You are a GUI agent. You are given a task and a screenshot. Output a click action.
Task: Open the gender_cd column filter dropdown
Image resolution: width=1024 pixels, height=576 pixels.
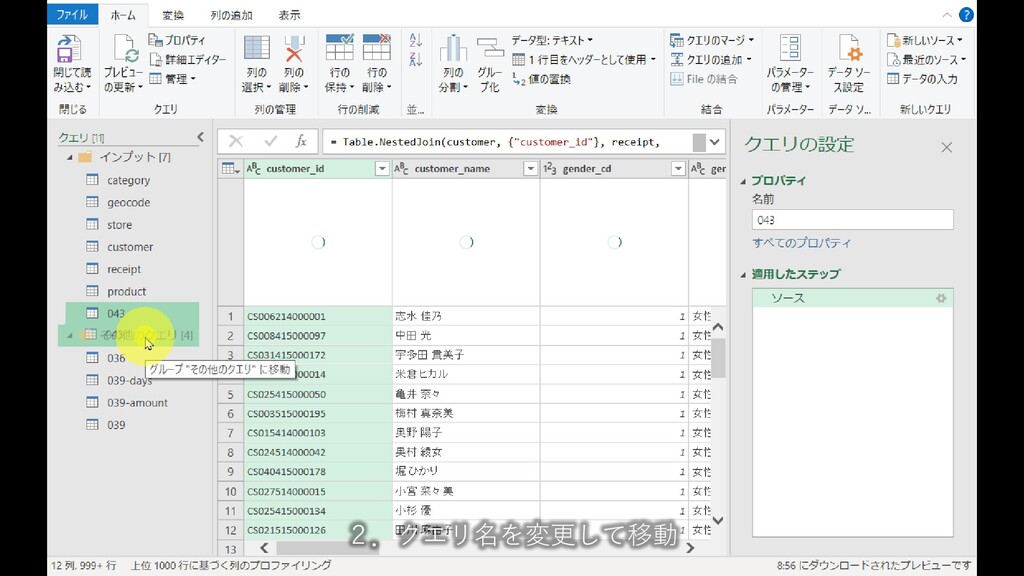679,168
